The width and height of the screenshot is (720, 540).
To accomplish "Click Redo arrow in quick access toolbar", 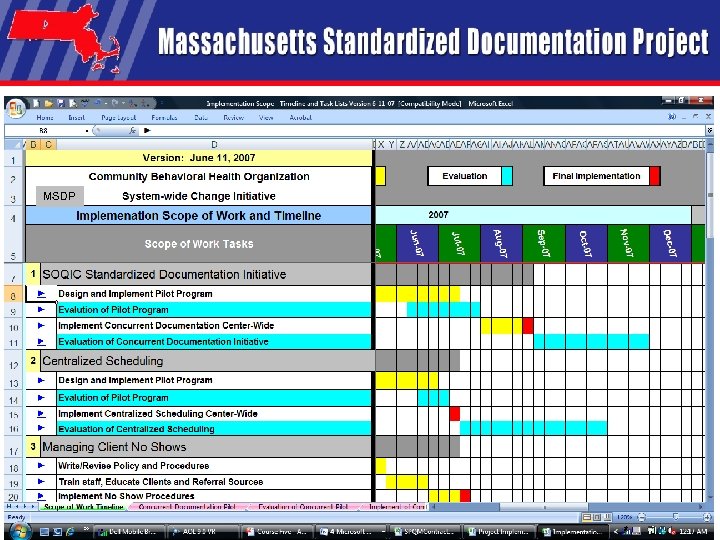I will [x=115, y=103].
